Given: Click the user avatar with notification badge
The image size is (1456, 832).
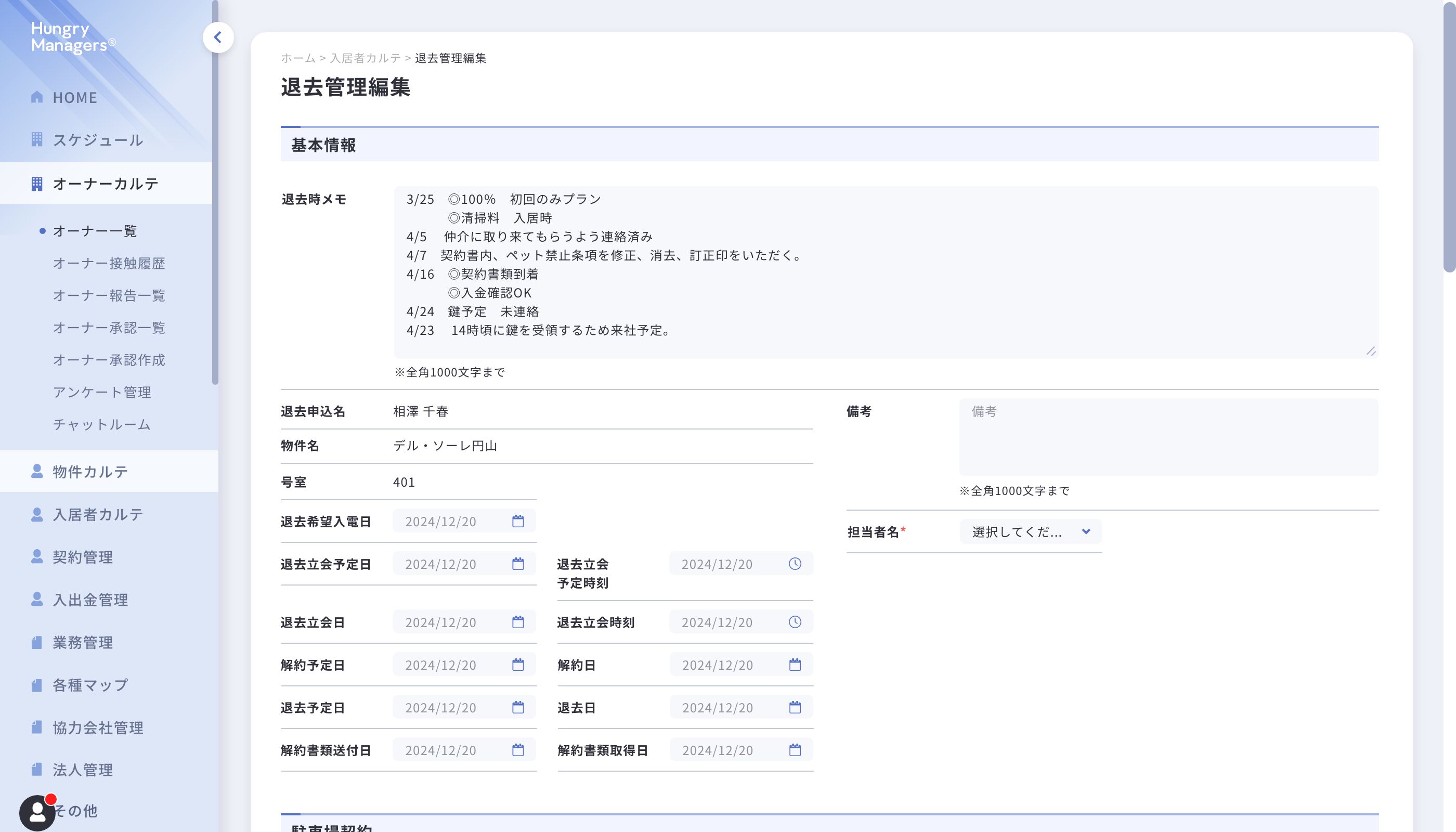Looking at the screenshot, I should [37, 812].
